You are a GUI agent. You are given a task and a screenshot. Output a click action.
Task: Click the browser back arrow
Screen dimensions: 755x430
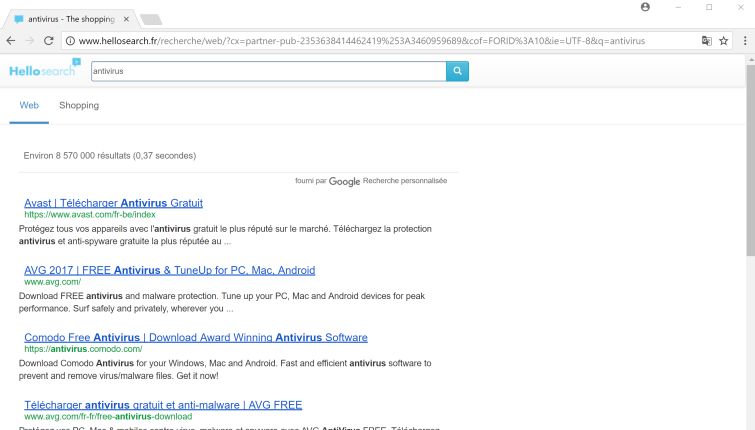click(11, 41)
